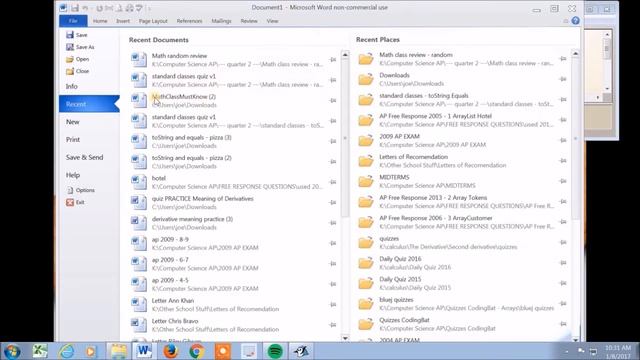
Task: Open the File tab
Action: 73,21
